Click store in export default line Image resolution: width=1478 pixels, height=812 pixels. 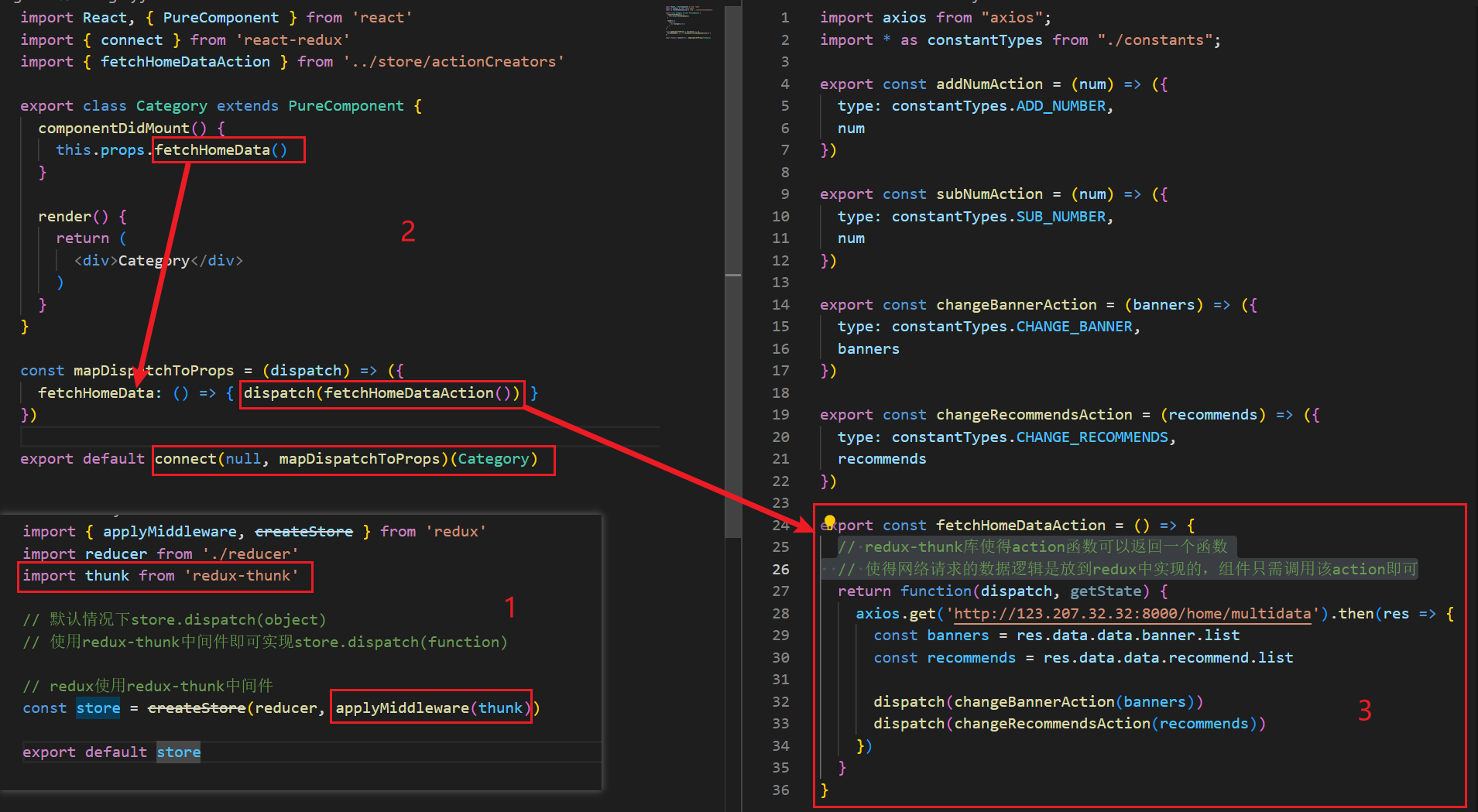coord(179,752)
